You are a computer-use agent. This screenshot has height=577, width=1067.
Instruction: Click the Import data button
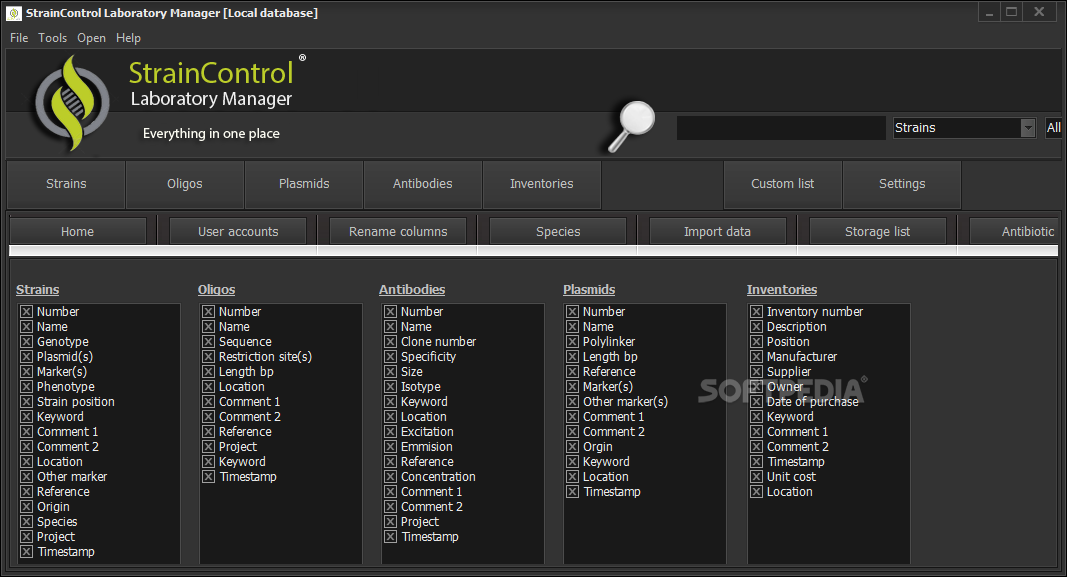717,231
